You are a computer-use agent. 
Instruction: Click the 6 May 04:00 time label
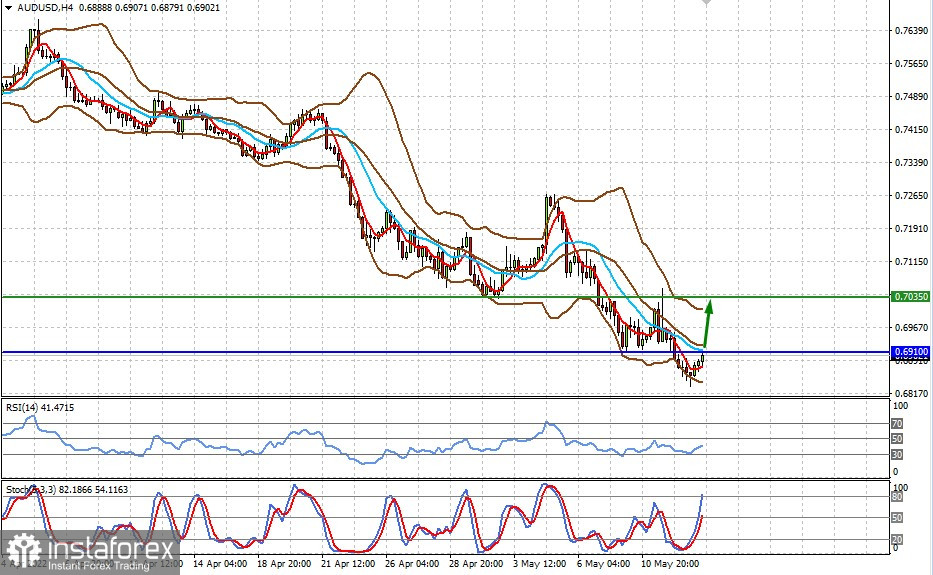coord(603,563)
